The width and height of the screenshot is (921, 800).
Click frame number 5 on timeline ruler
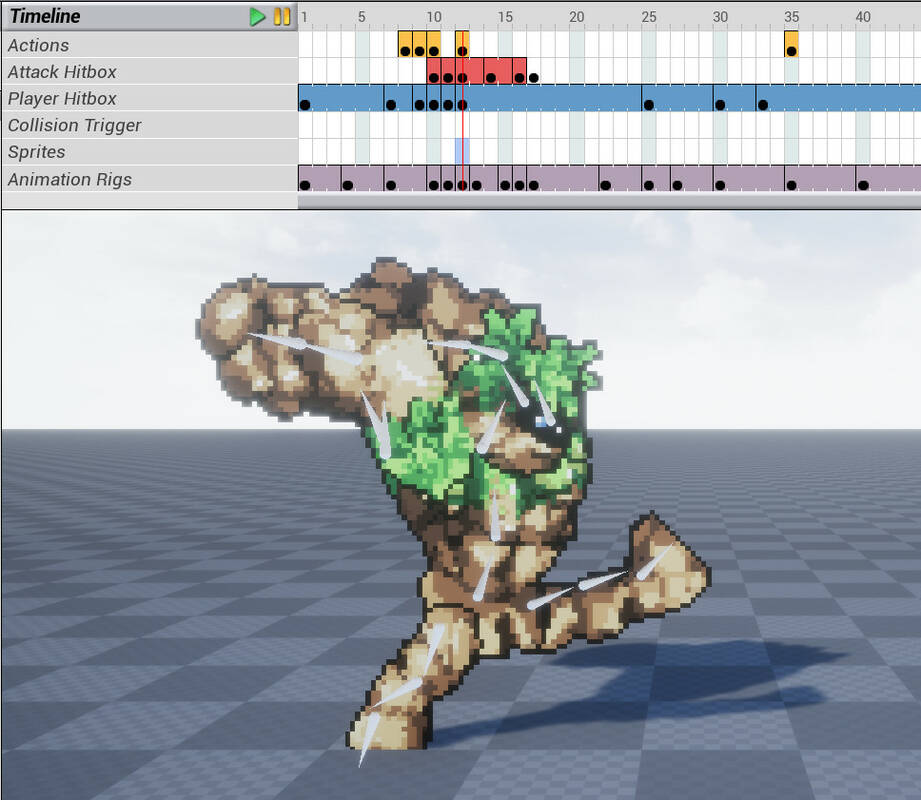tap(362, 17)
